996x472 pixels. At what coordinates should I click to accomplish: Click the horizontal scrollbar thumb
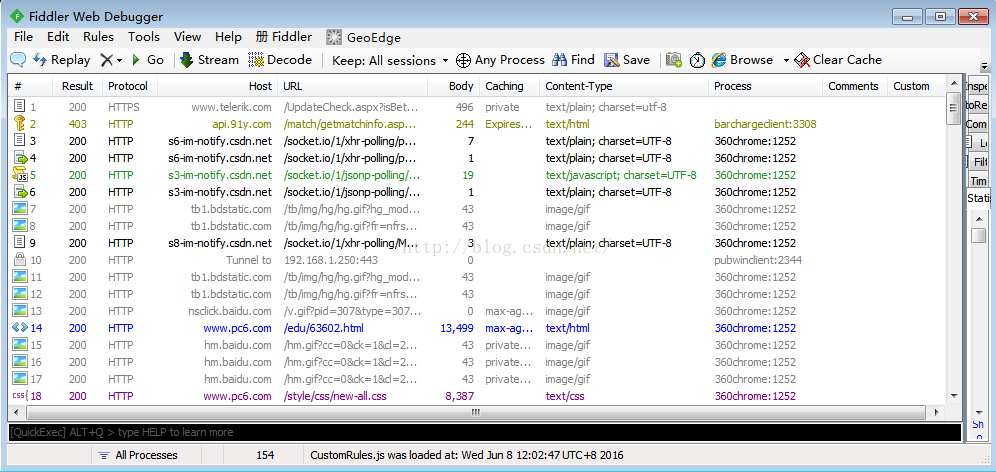[475, 413]
